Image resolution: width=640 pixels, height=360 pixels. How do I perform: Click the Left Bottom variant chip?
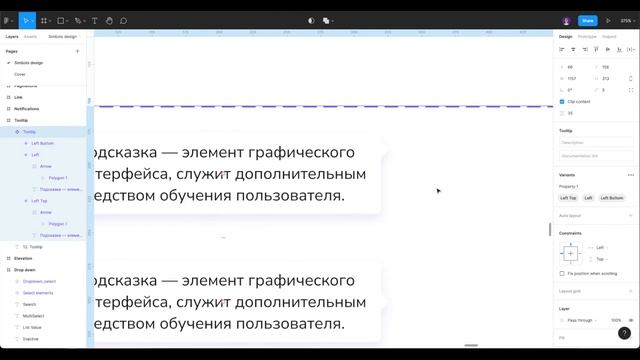[612, 198]
